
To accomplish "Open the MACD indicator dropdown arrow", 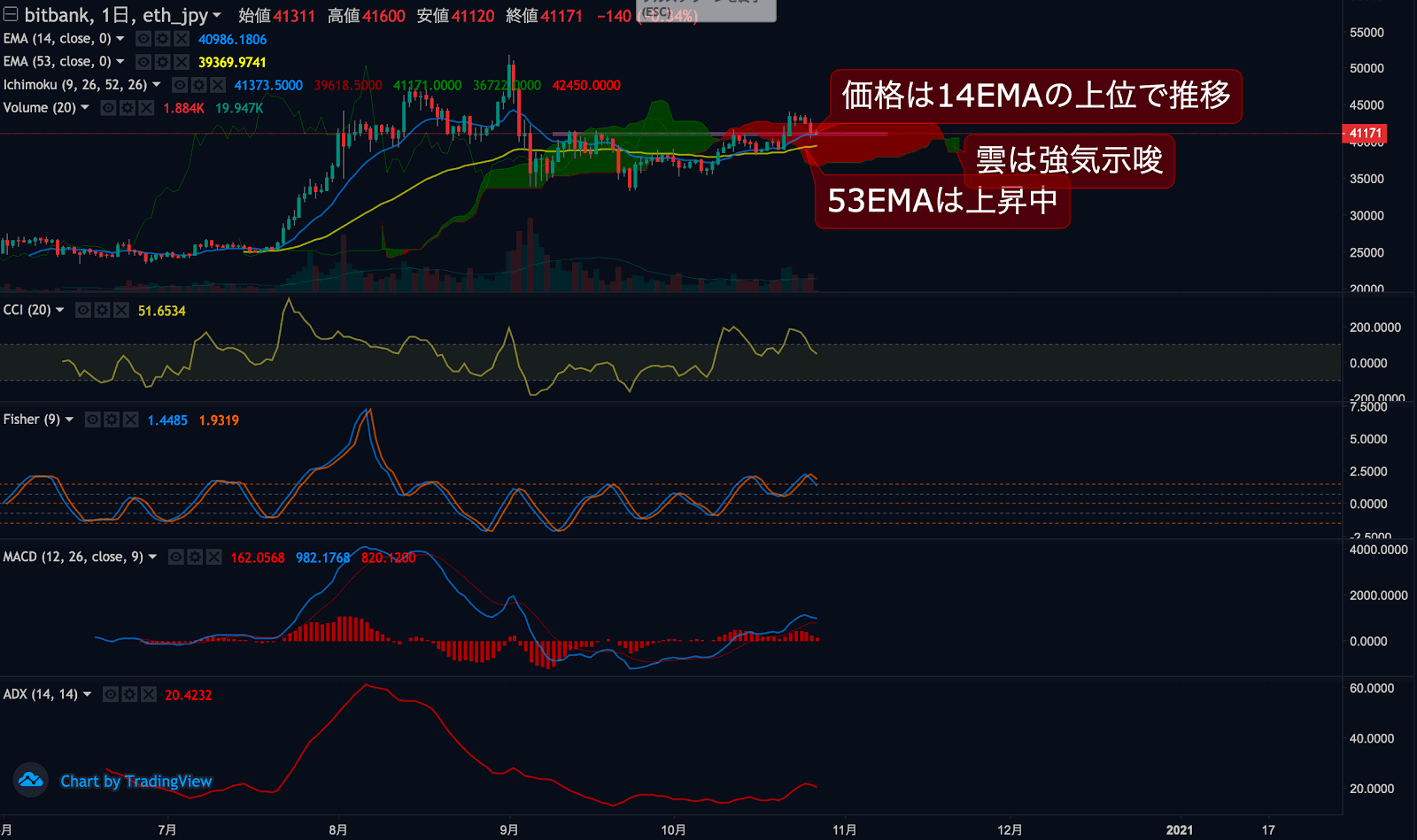I will (151, 557).
